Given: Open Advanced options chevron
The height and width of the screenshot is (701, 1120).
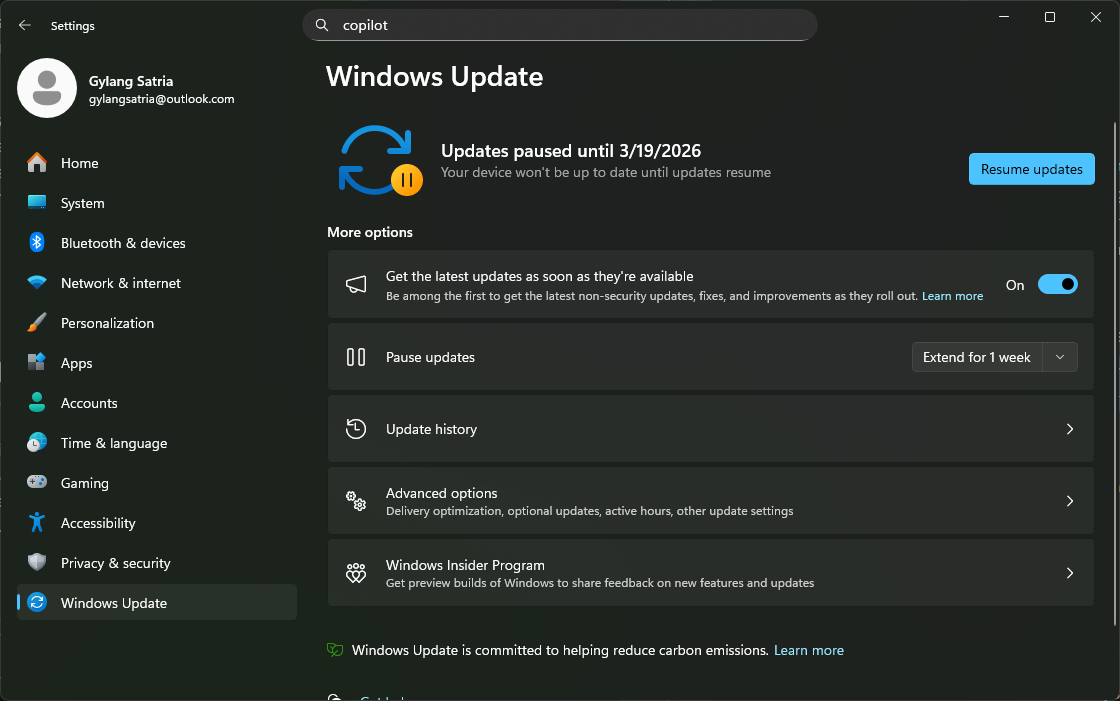Looking at the screenshot, I should tap(1069, 501).
